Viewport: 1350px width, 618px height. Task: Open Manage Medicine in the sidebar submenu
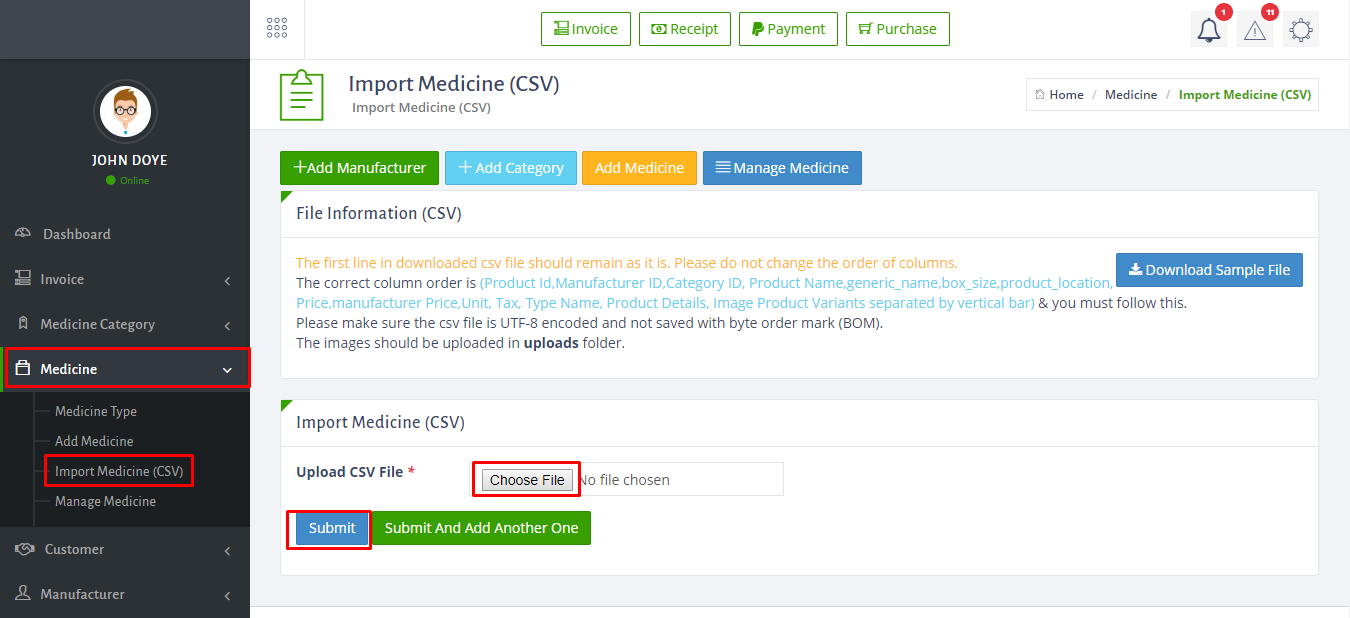click(x=105, y=501)
